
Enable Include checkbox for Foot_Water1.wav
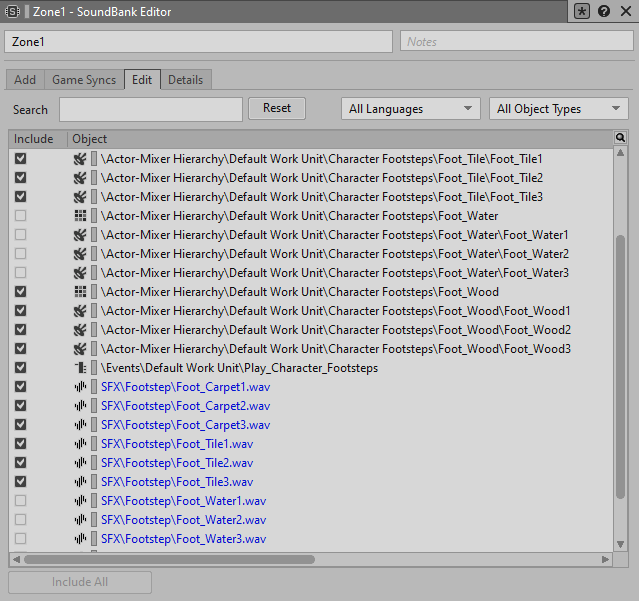(21, 501)
